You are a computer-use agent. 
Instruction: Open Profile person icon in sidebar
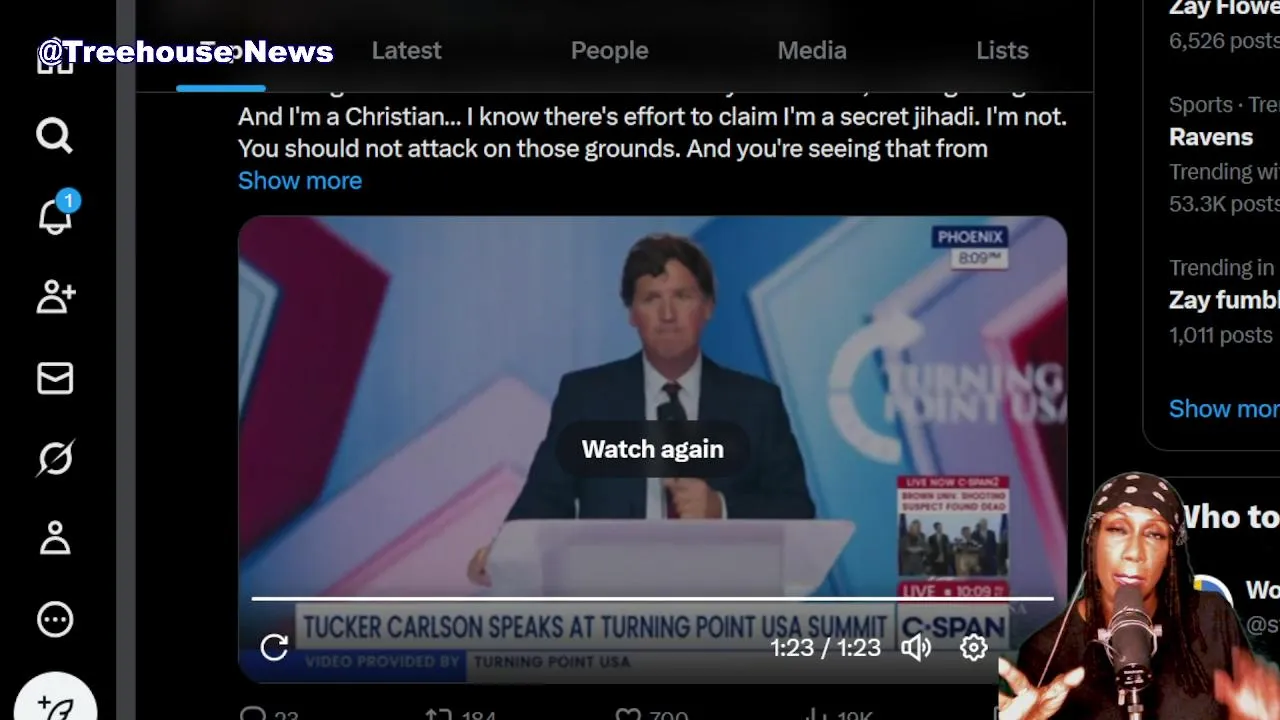pyautogui.click(x=55, y=538)
